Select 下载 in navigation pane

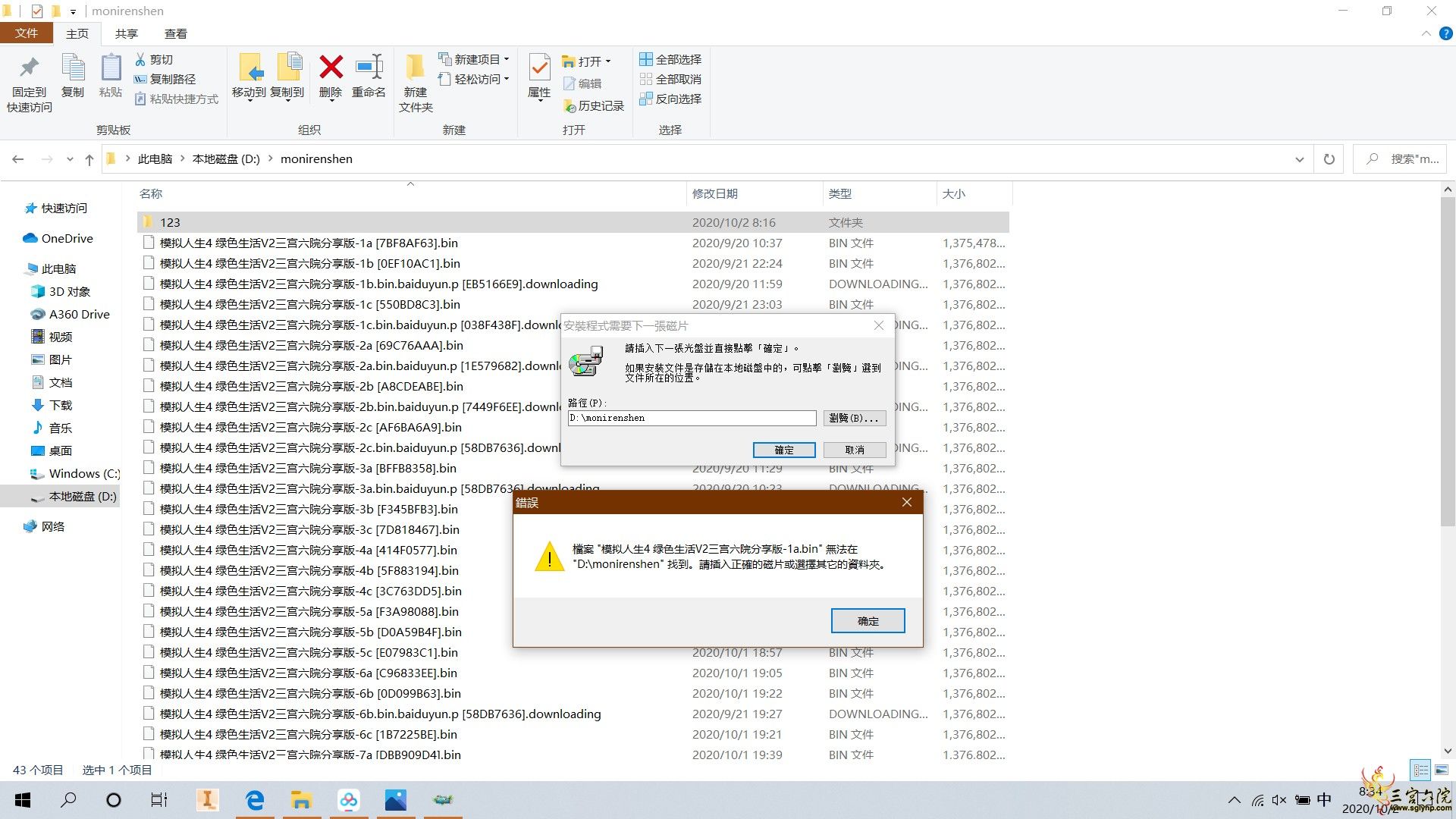coord(61,405)
